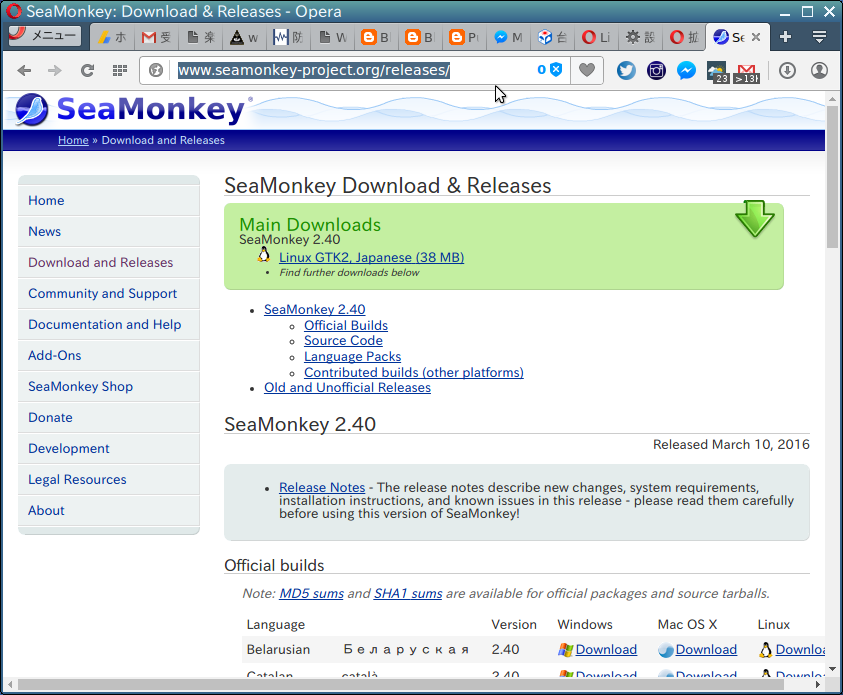Open Documentation and Help in sidebar
The height and width of the screenshot is (695, 843).
pyautogui.click(x=109, y=325)
